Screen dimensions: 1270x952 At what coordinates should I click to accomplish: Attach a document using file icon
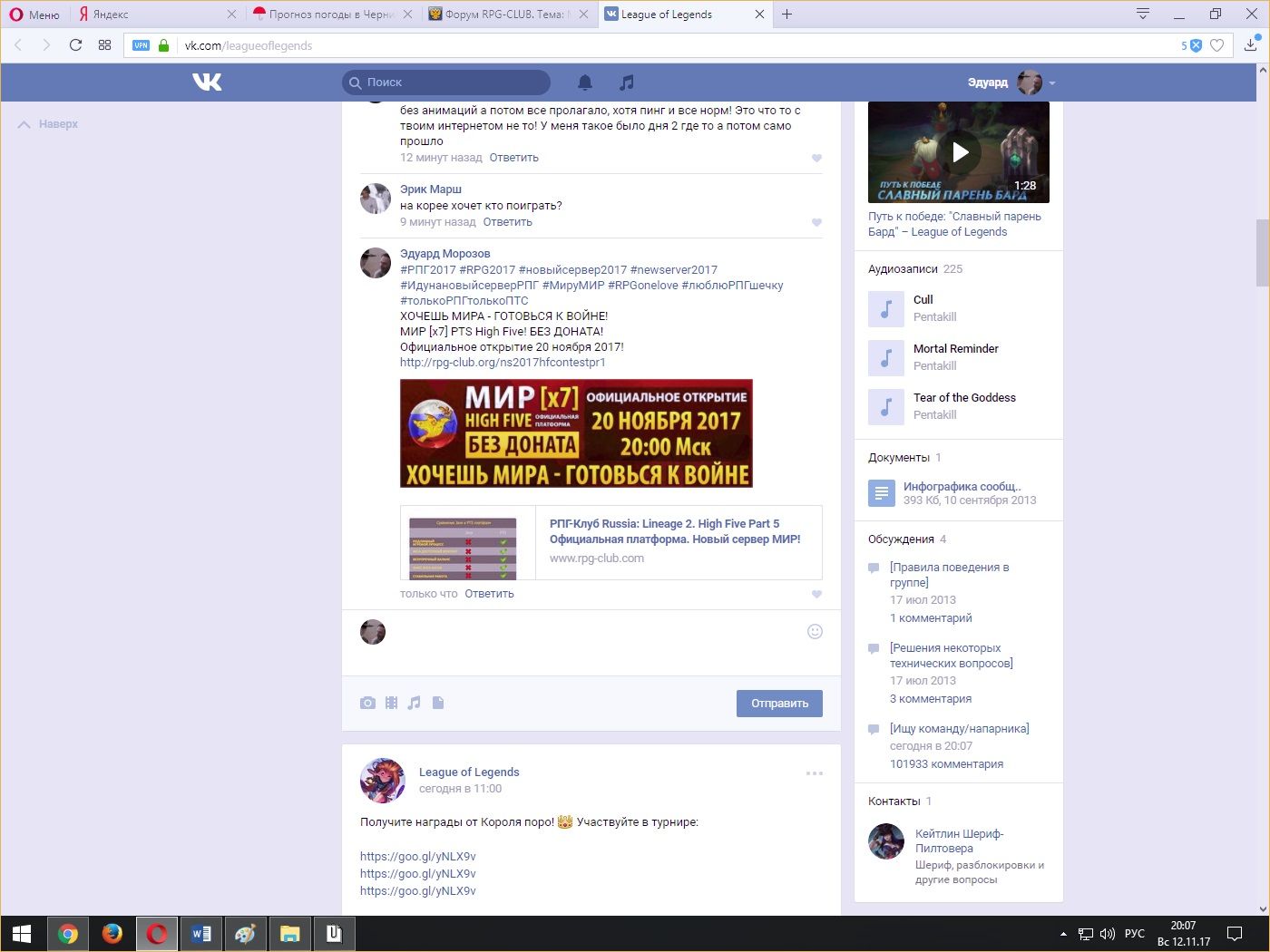(x=438, y=703)
